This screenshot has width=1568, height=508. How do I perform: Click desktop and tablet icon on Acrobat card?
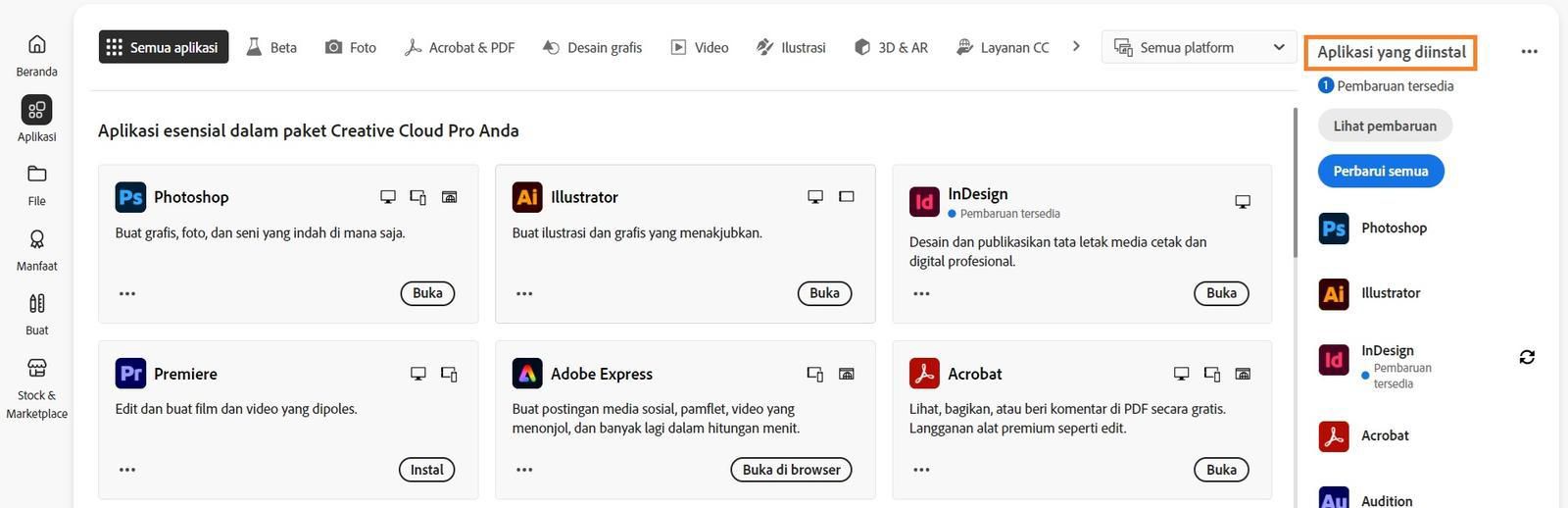(1212, 374)
